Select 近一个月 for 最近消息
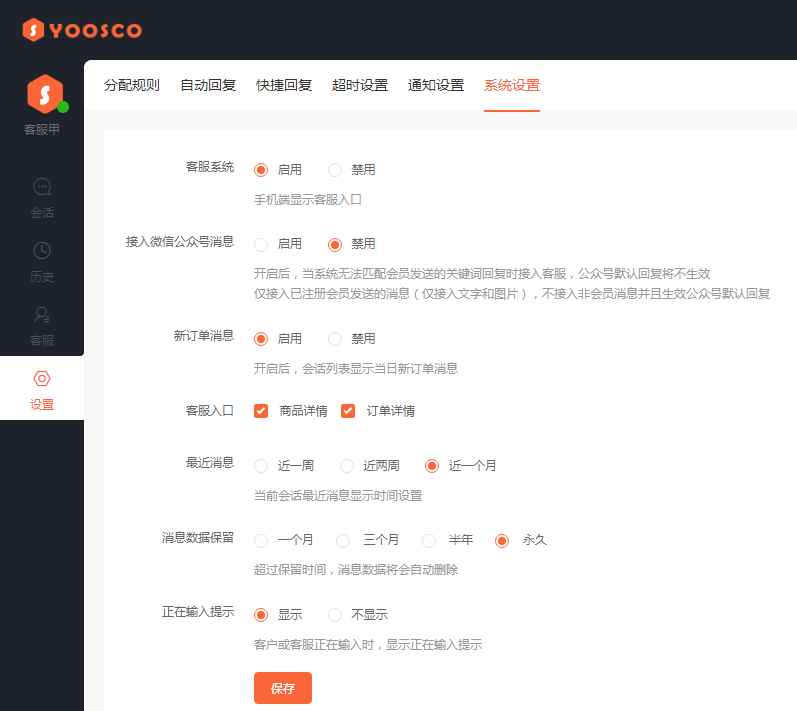The image size is (797, 711). (432, 466)
